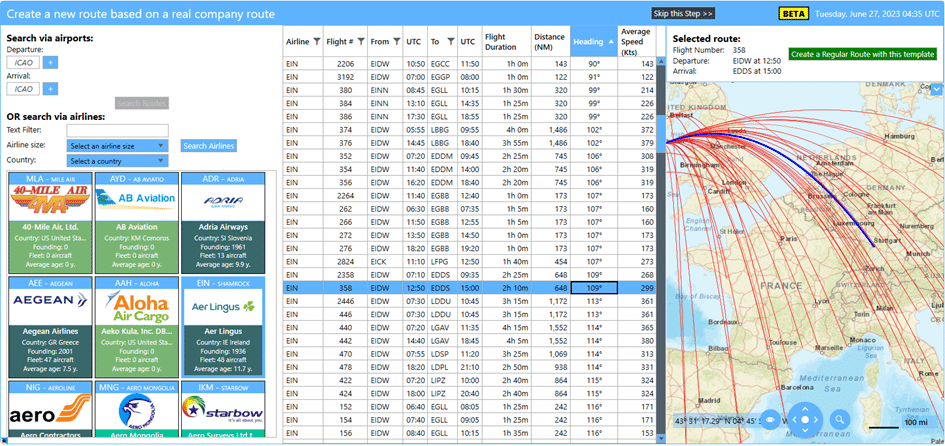This screenshot has width=945, height=446.
Task: Click the To column filter funnel
Action: tap(449, 42)
